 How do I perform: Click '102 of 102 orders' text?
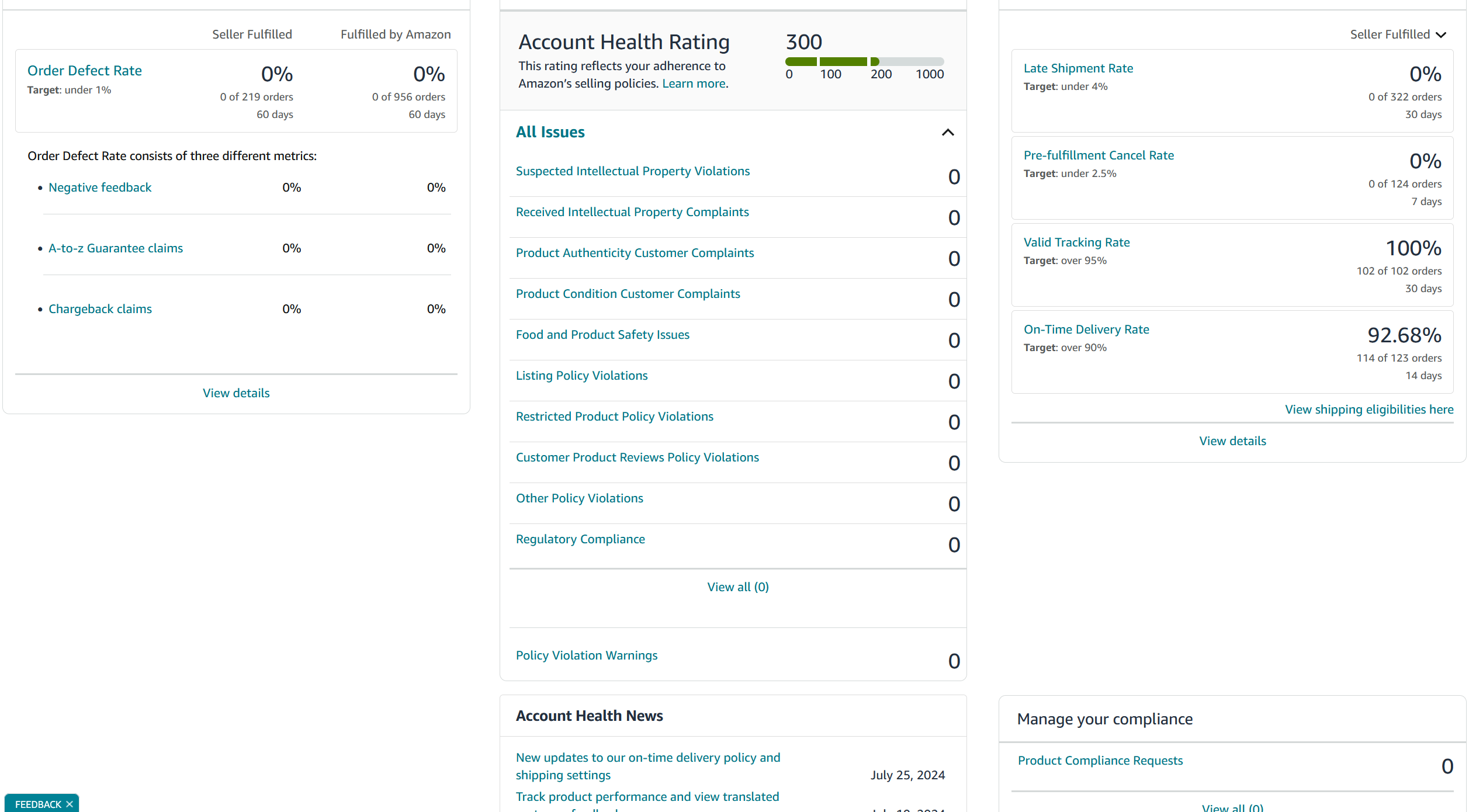pyautogui.click(x=1399, y=271)
